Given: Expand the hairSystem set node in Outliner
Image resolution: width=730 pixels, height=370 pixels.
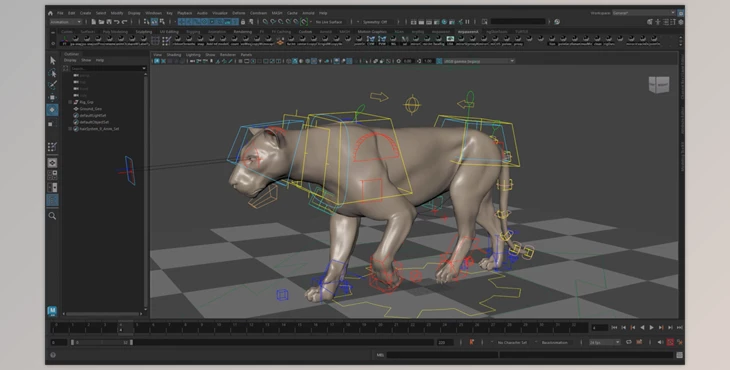Looking at the screenshot, I should click(x=70, y=129).
